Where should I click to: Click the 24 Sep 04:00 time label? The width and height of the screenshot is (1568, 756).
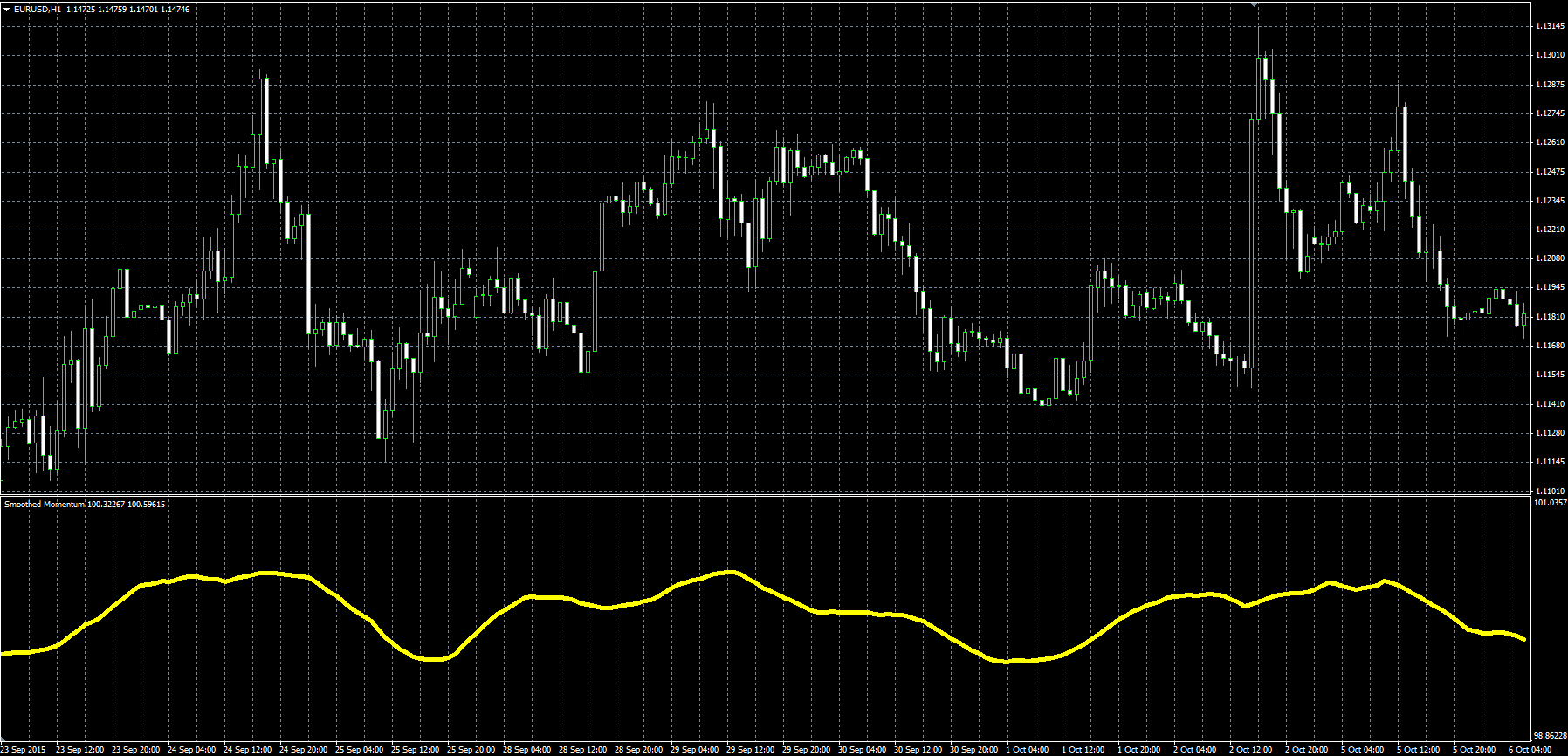click(x=192, y=750)
